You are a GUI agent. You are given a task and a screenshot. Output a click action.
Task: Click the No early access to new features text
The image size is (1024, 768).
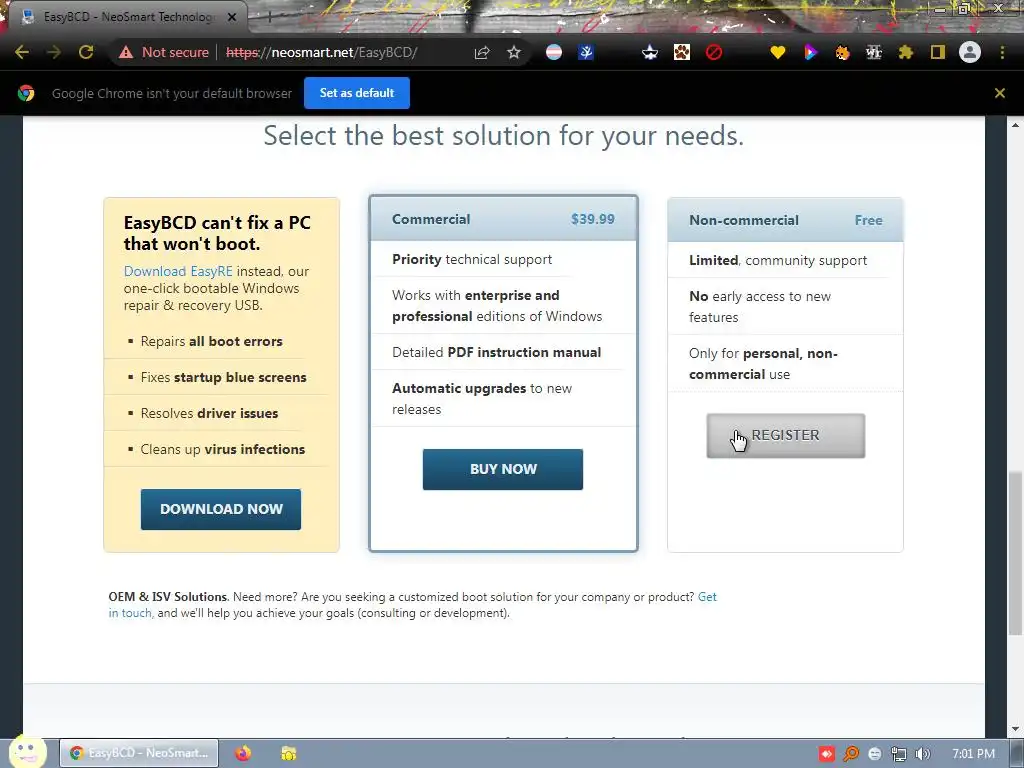(x=760, y=306)
